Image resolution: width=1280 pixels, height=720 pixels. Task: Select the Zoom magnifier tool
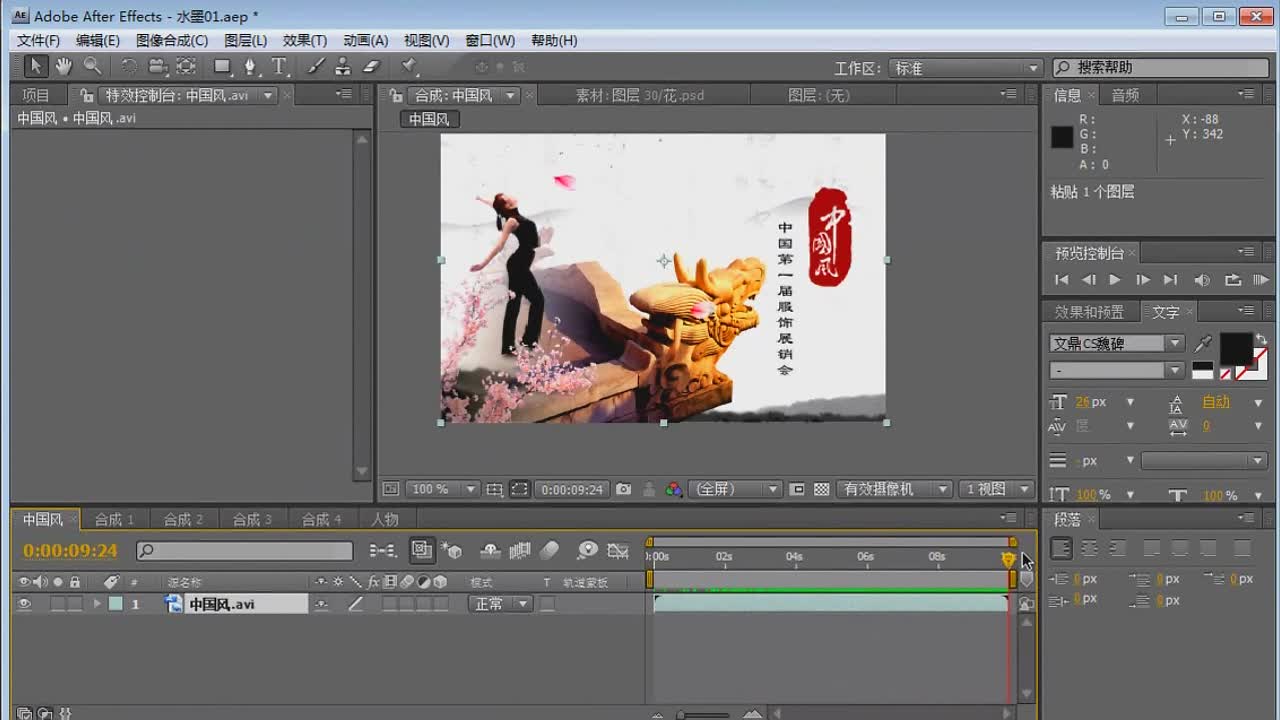(92, 67)
